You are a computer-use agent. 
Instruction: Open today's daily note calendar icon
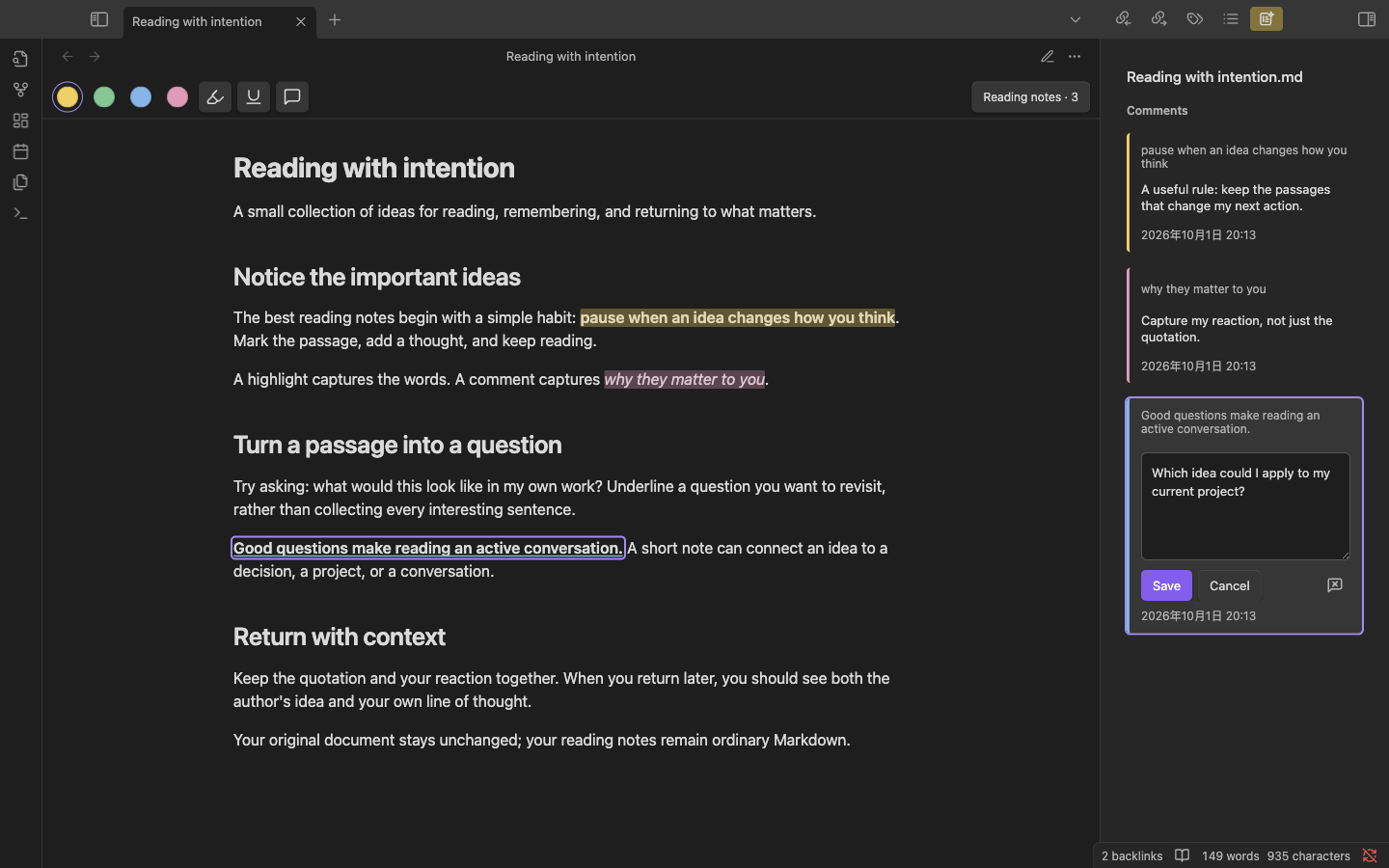(20, 151)
